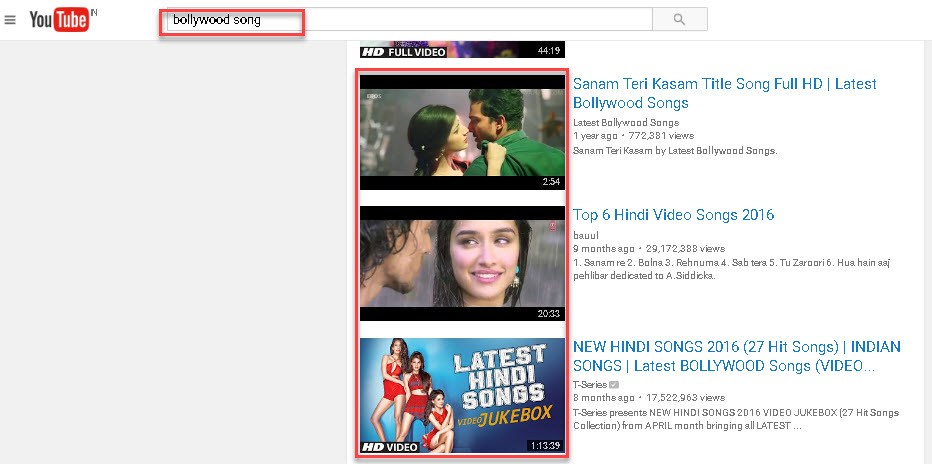Screen dimensions: 932x464
Task: Visit the bauul channel
Action: 586,235
